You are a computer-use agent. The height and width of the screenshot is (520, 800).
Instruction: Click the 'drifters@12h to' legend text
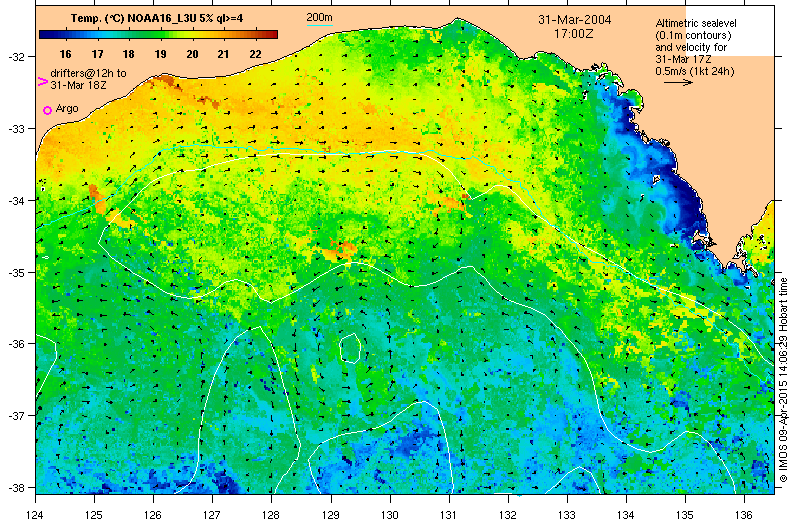tap(88, 73)
